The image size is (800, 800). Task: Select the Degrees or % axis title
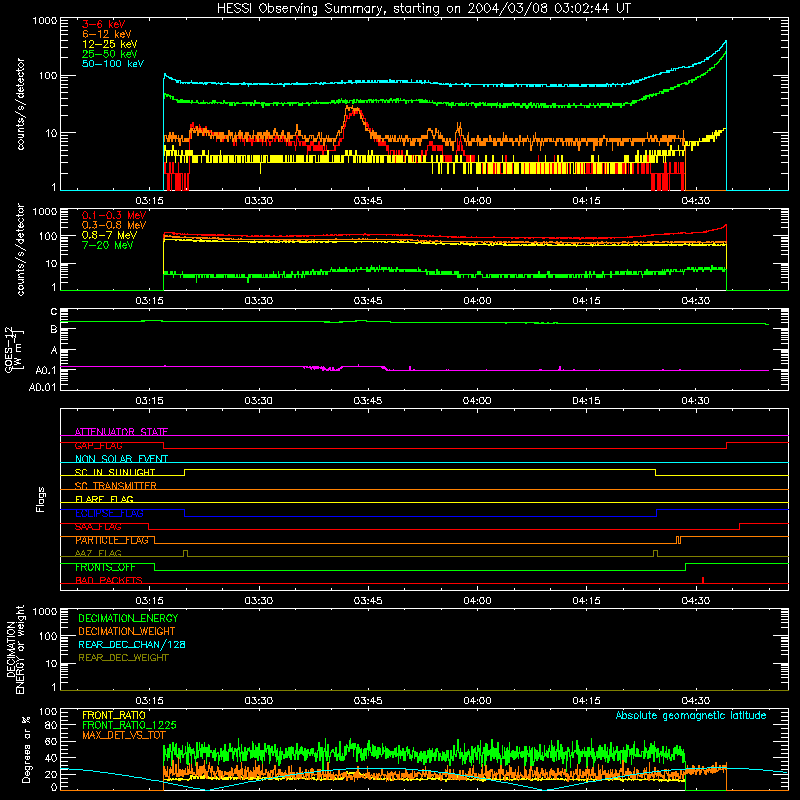click(26, 749)
